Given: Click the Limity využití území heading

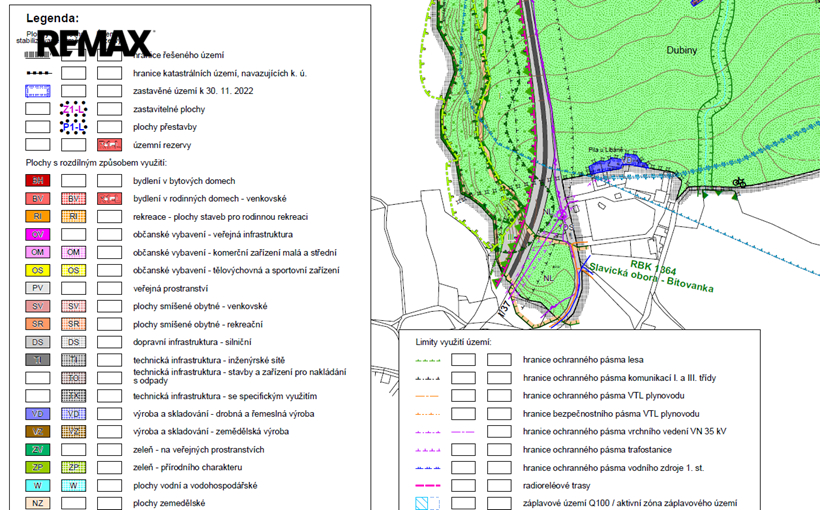Looking at the screenshot, I should [453, 342].
